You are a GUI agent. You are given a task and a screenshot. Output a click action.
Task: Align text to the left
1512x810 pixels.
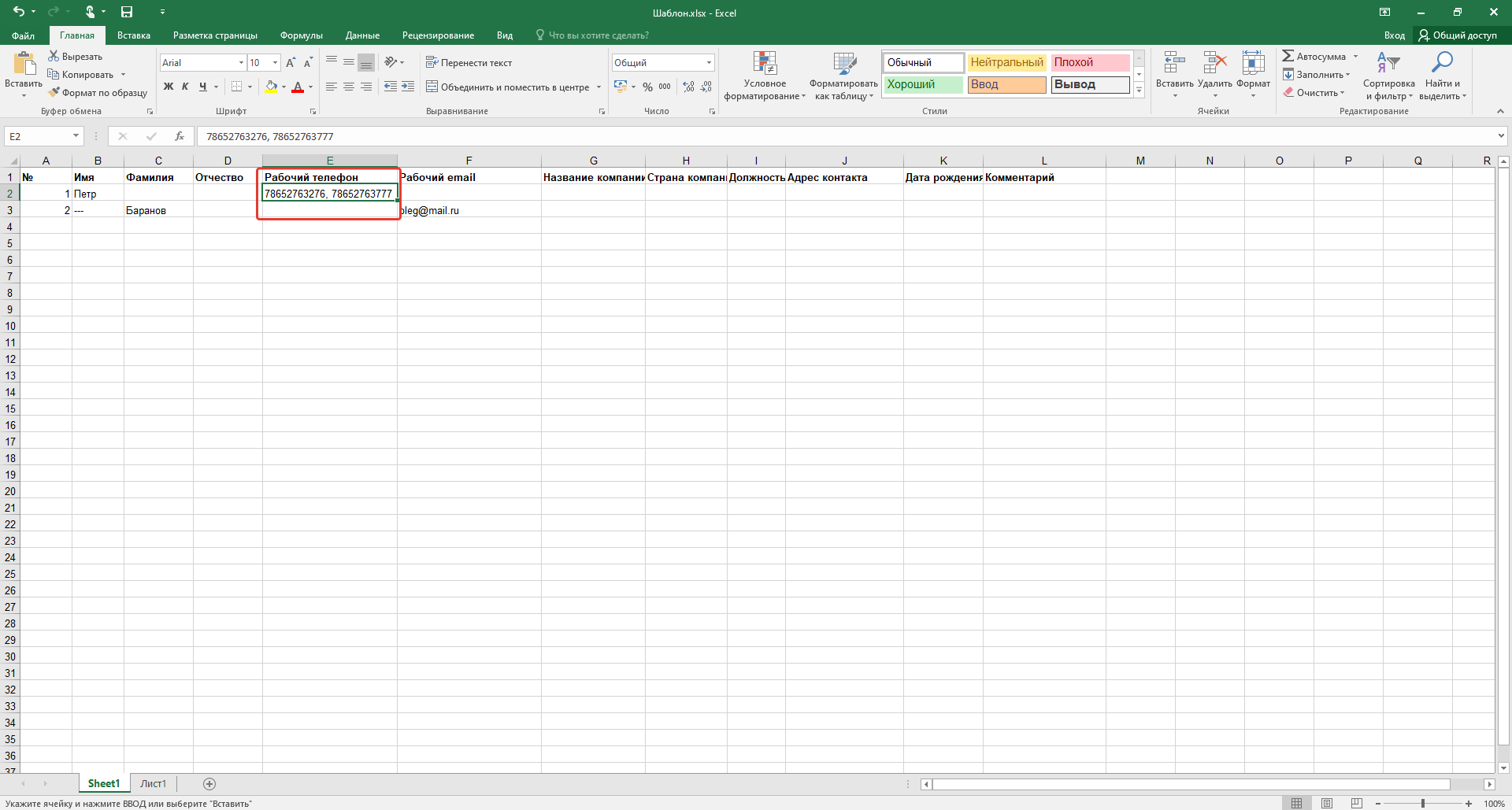pos(332,87)
